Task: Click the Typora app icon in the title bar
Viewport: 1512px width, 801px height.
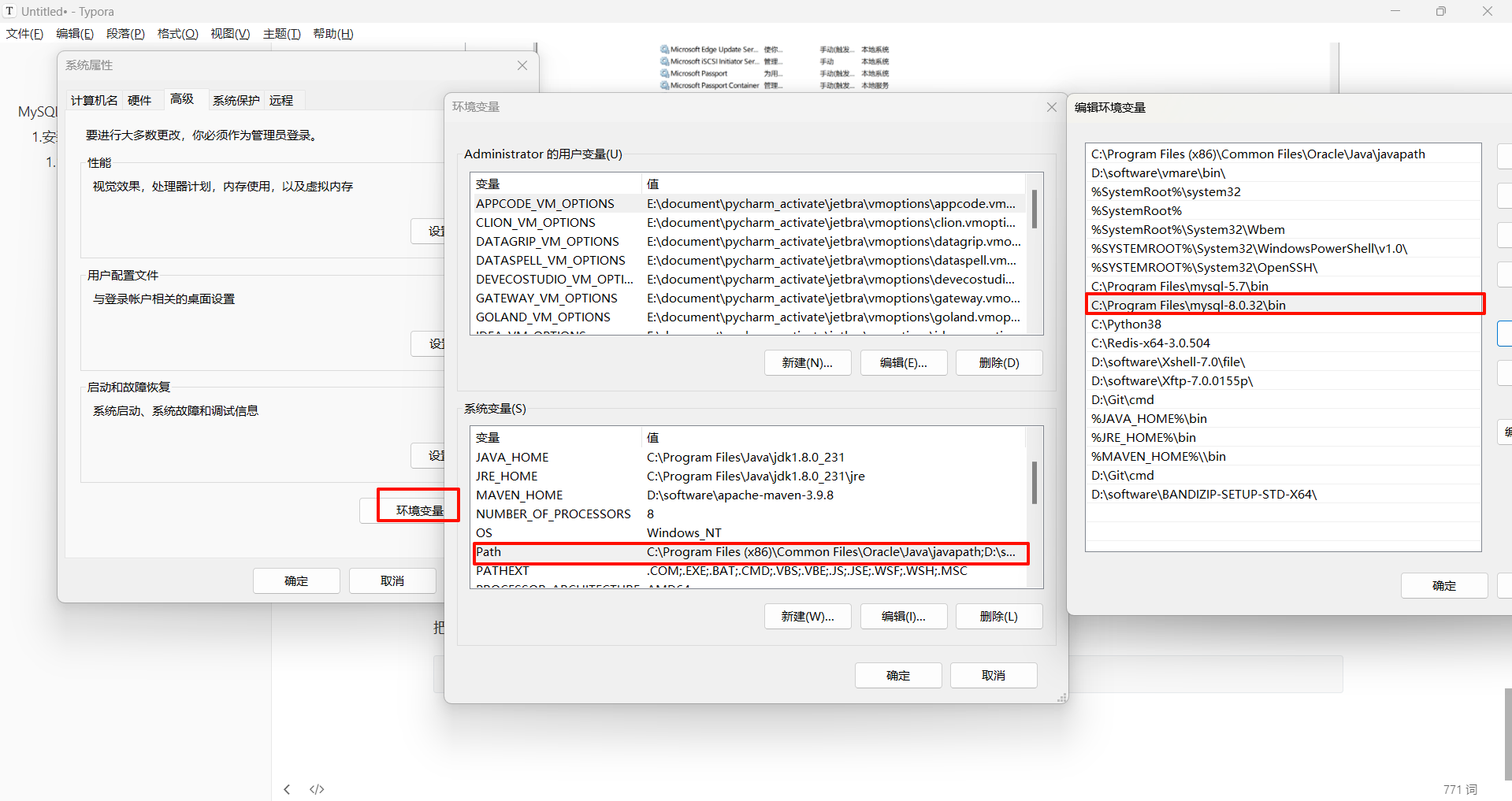Action: coord(9,11)
